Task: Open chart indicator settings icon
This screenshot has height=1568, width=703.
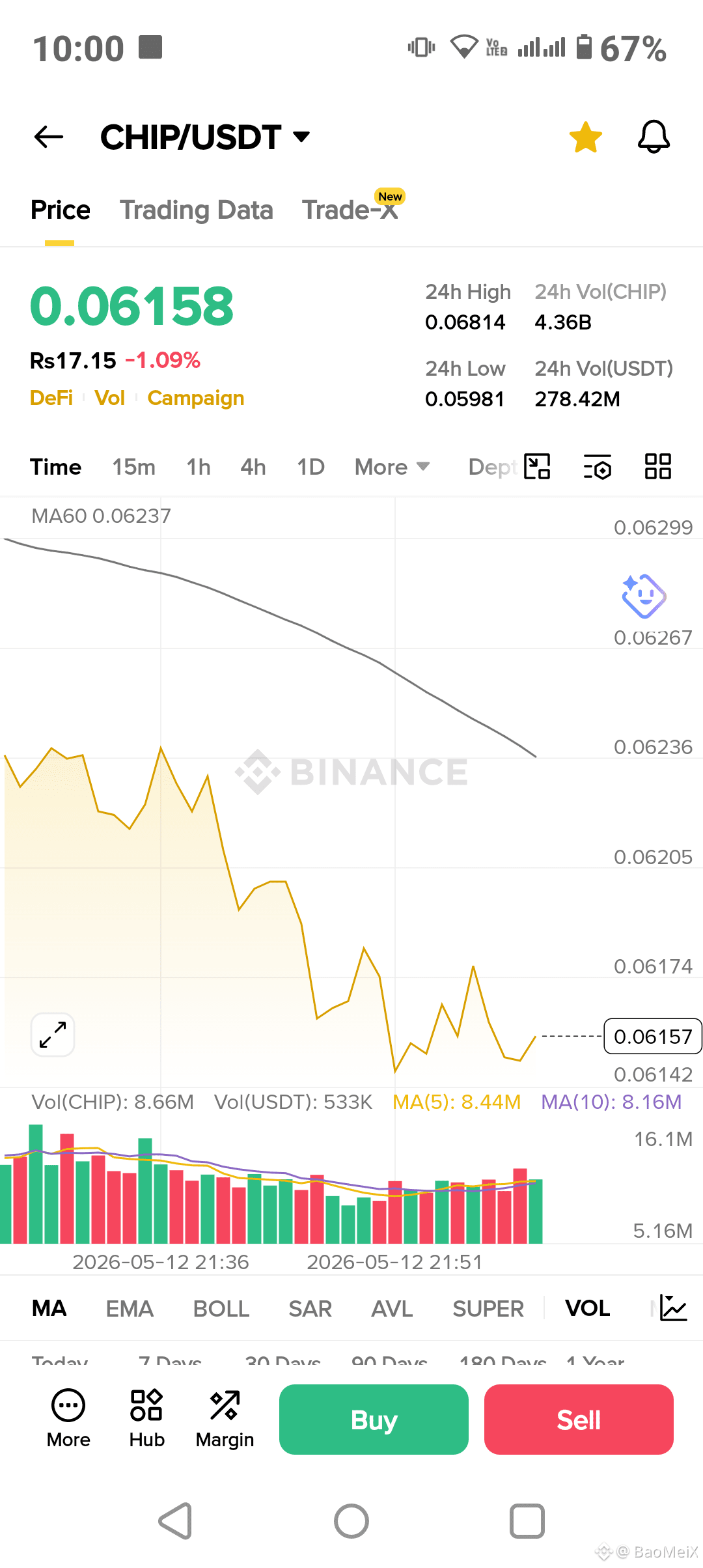Action: pos(598,467)
